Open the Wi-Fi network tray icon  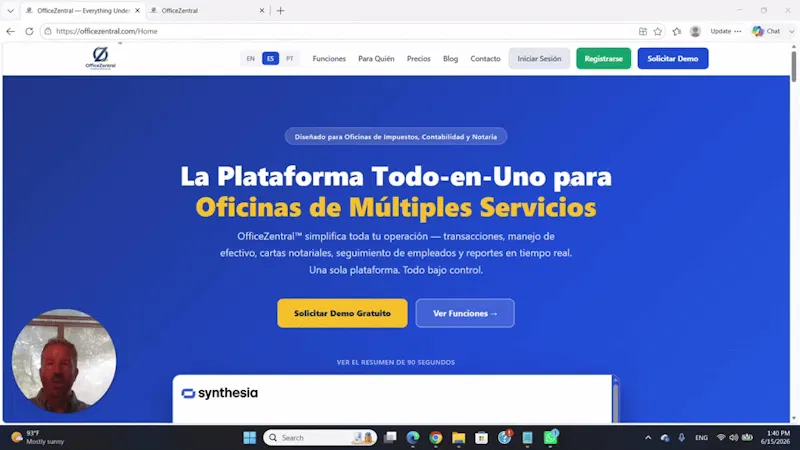tap(721, 437)
